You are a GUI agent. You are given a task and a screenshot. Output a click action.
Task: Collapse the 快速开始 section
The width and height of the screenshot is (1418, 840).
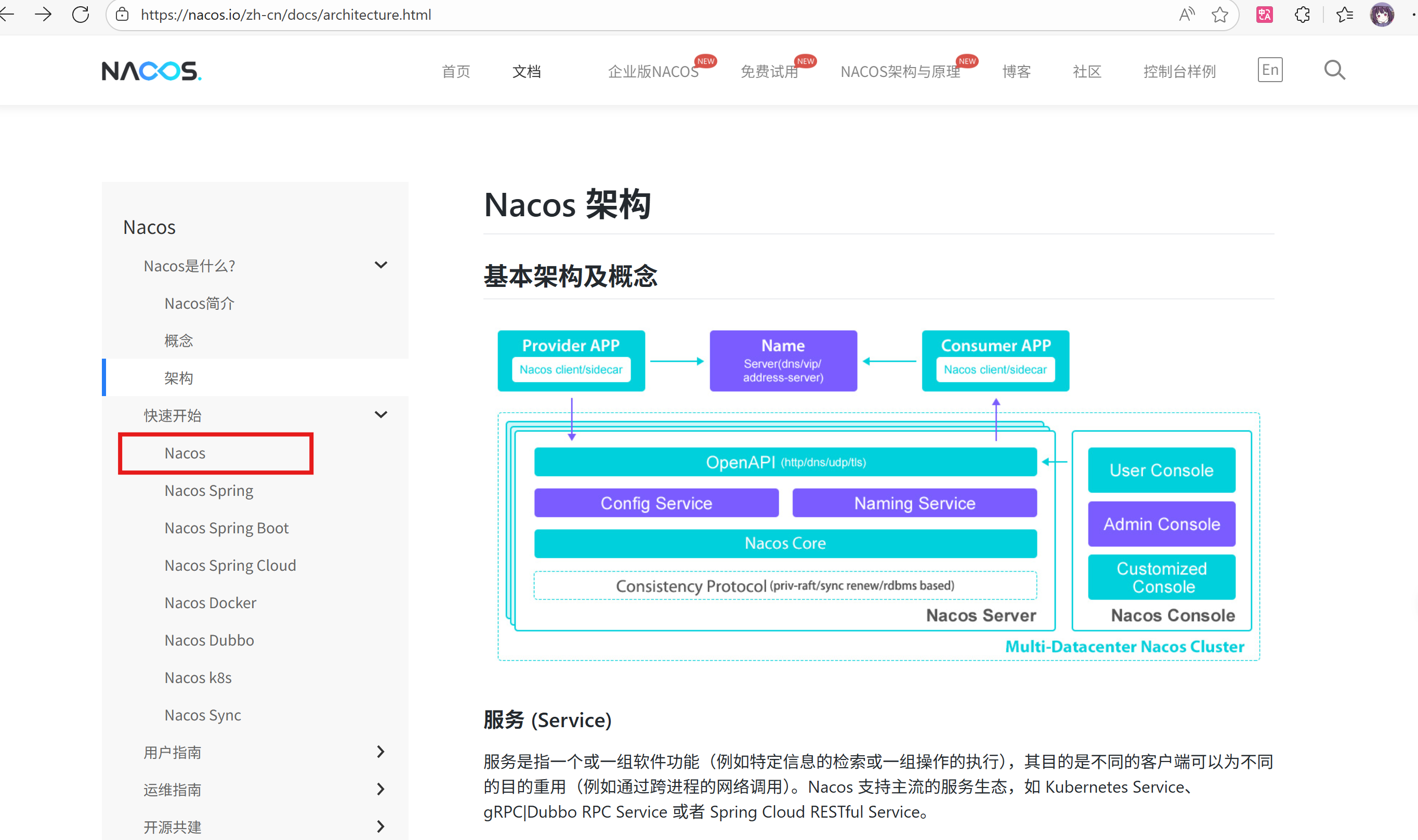point(381,415)
